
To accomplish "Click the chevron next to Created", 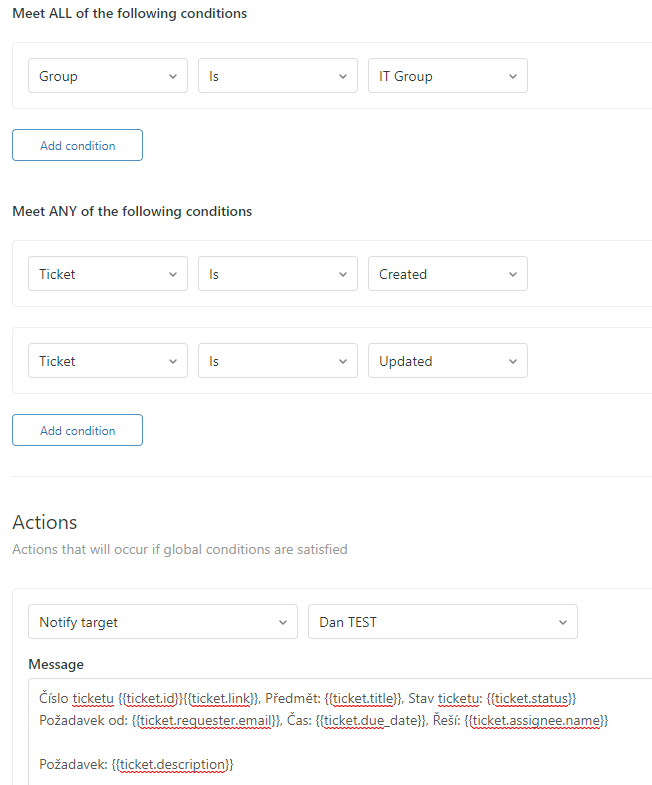I will tap(513, 274).
